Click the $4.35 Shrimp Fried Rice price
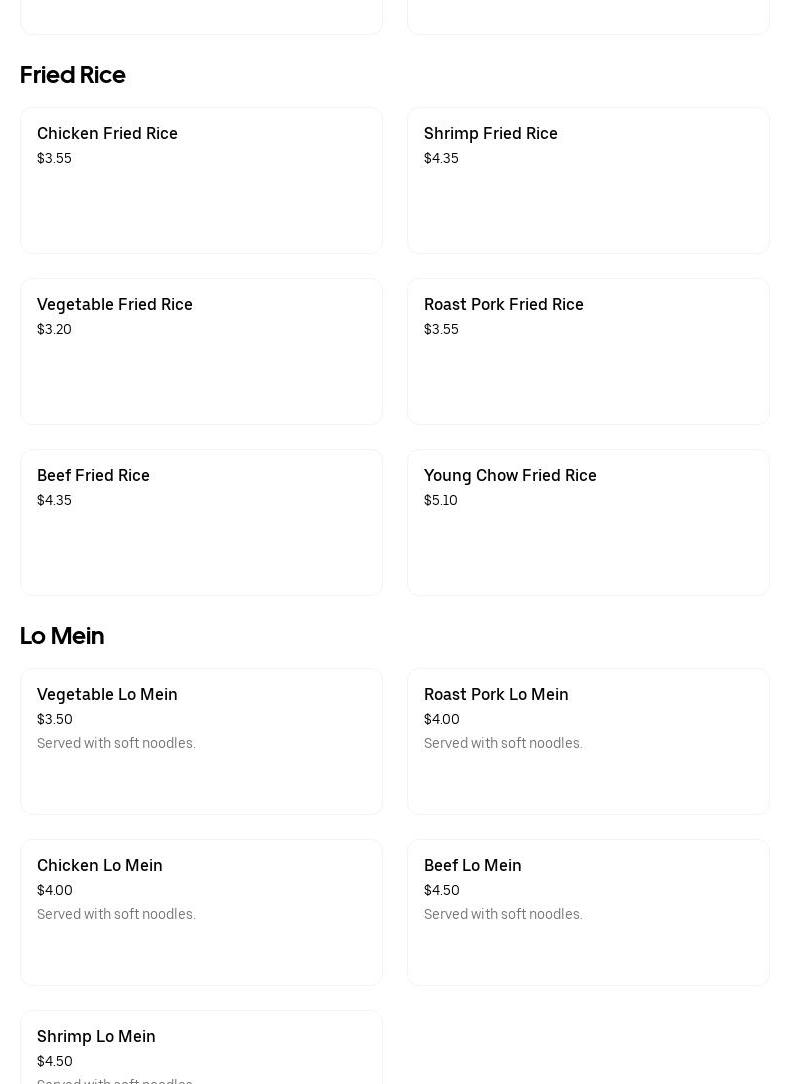 click(x=441, y=158)
